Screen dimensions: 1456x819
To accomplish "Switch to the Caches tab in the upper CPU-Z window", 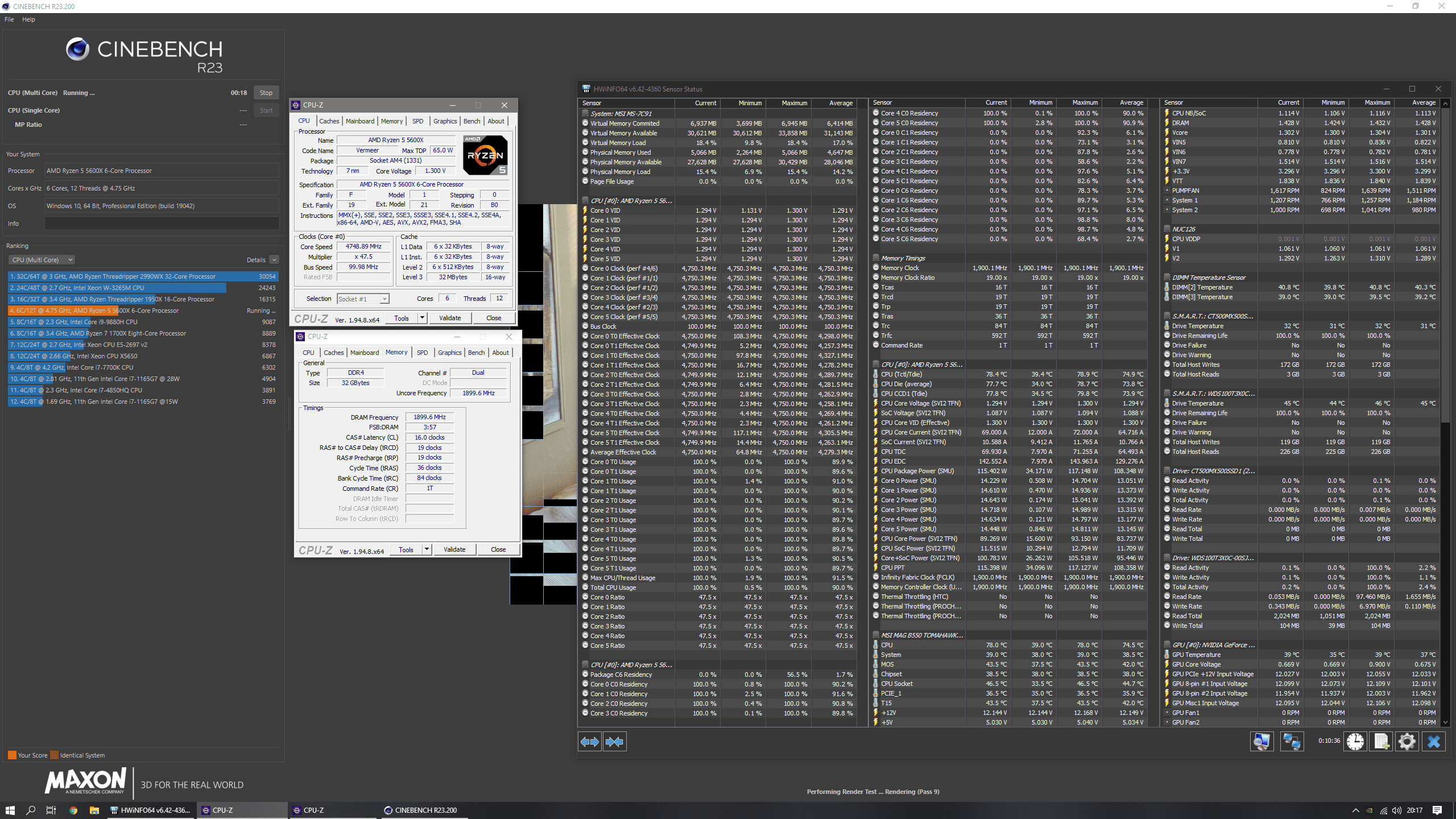I will [329, 121].
